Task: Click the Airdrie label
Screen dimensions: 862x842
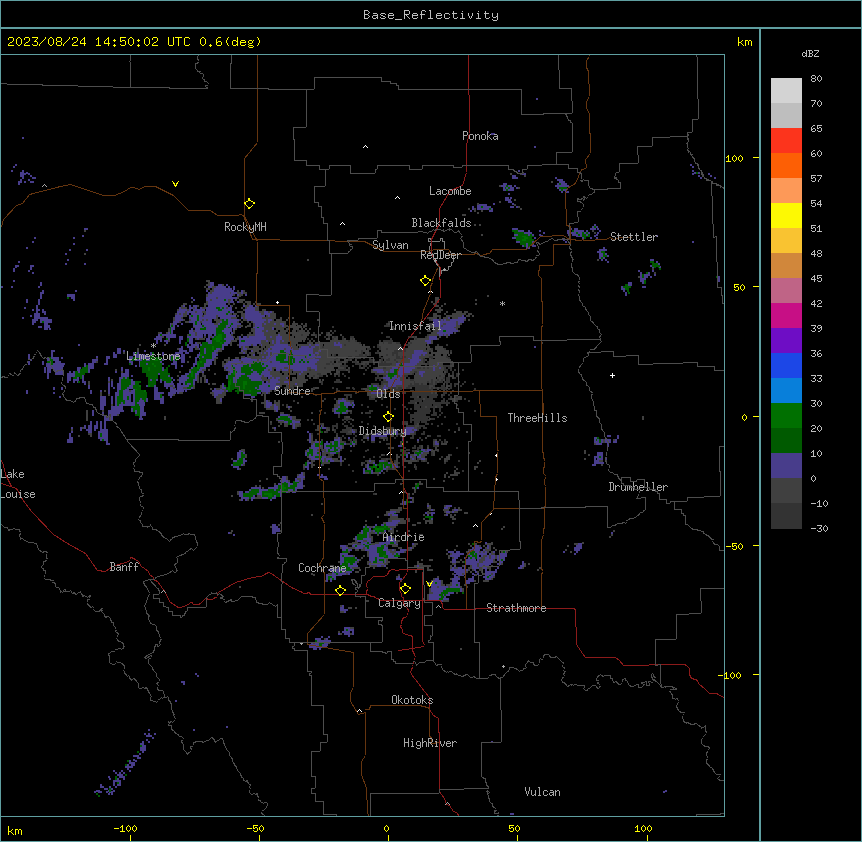Action: 403,537
